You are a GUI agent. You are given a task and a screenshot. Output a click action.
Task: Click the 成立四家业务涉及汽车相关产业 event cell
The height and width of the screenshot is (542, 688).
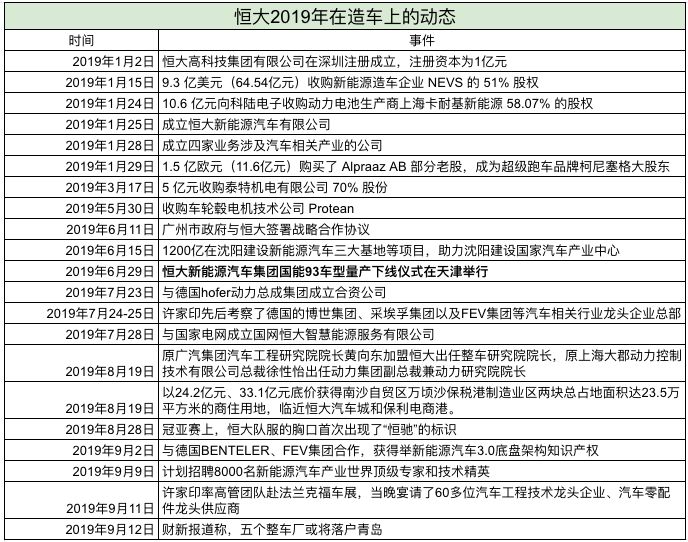click(421, 146)
